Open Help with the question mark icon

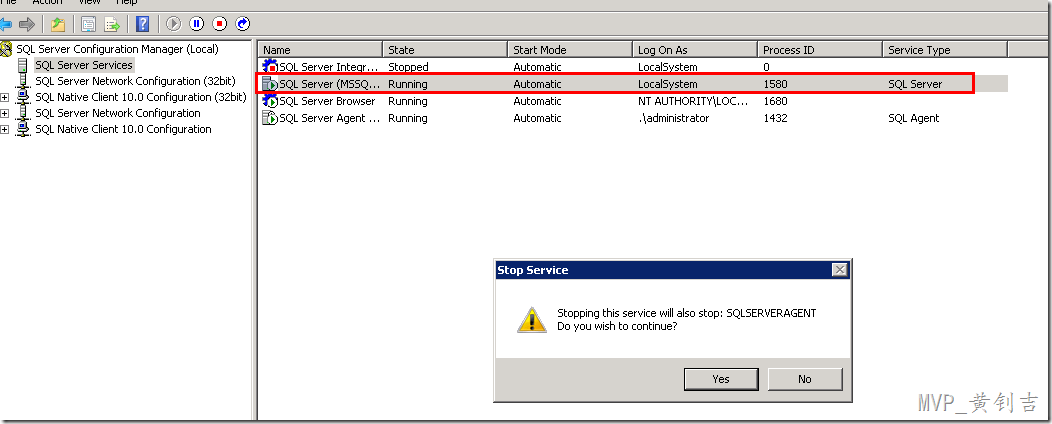(142, 25)
